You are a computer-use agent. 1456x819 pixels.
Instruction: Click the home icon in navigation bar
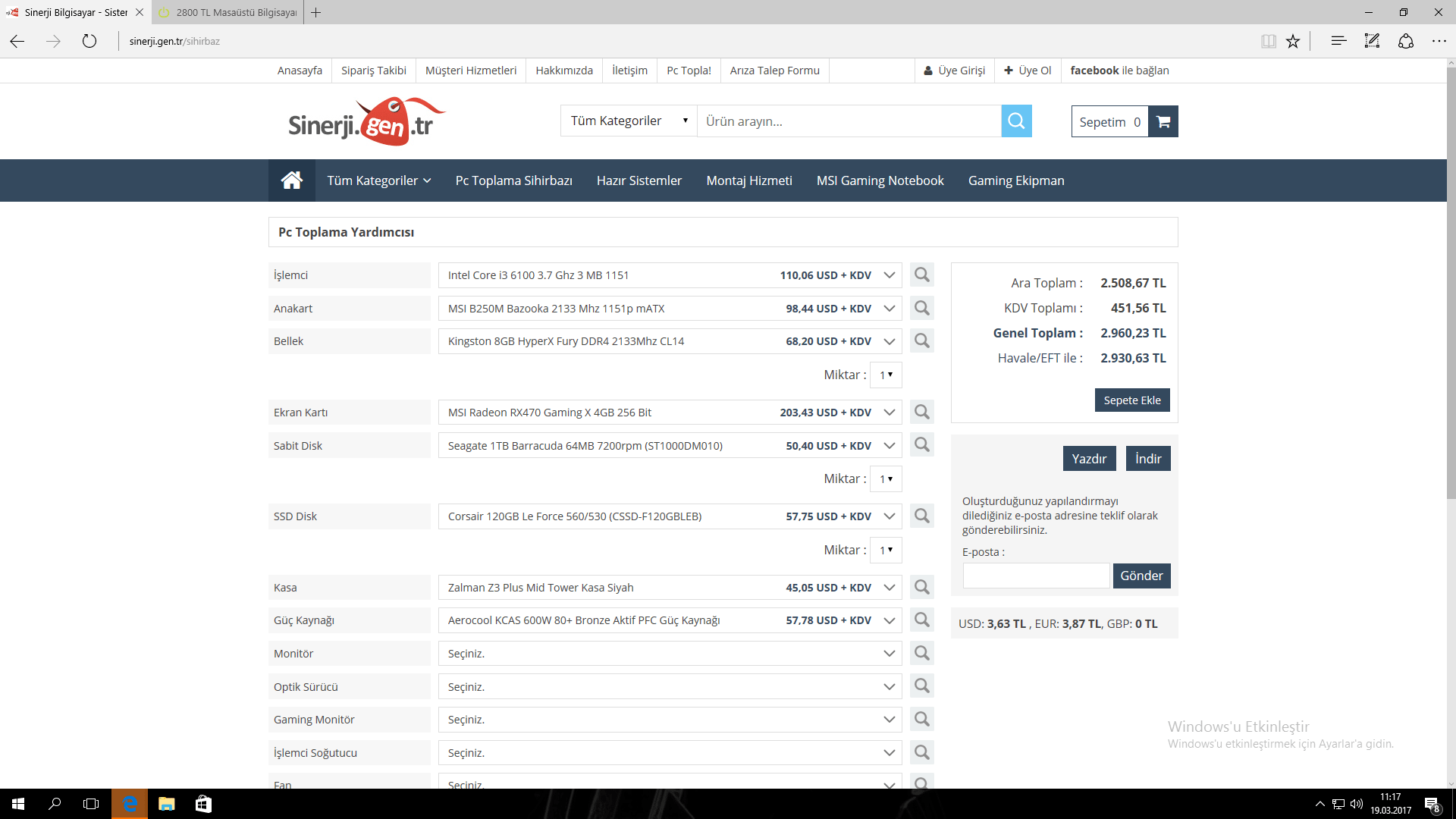(x=291, y=180)
